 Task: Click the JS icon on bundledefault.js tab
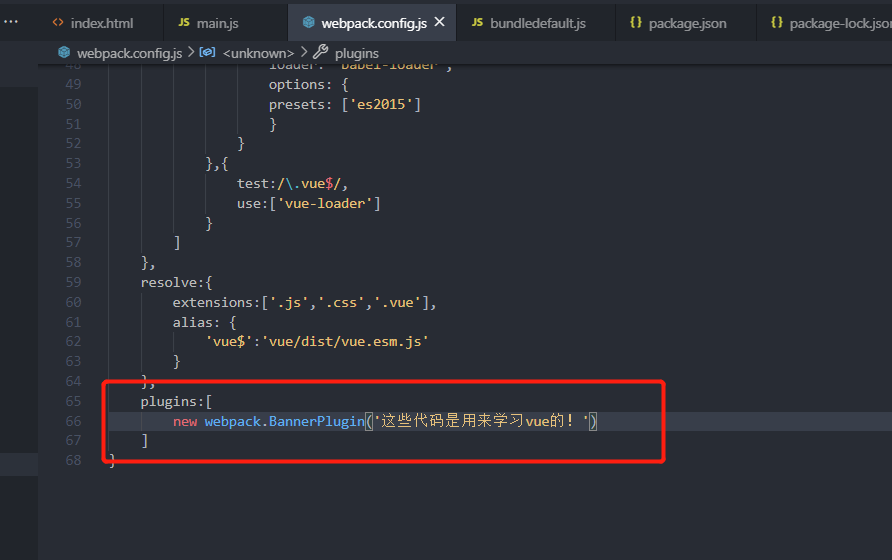pyautogui.click(x=477, y=22)
